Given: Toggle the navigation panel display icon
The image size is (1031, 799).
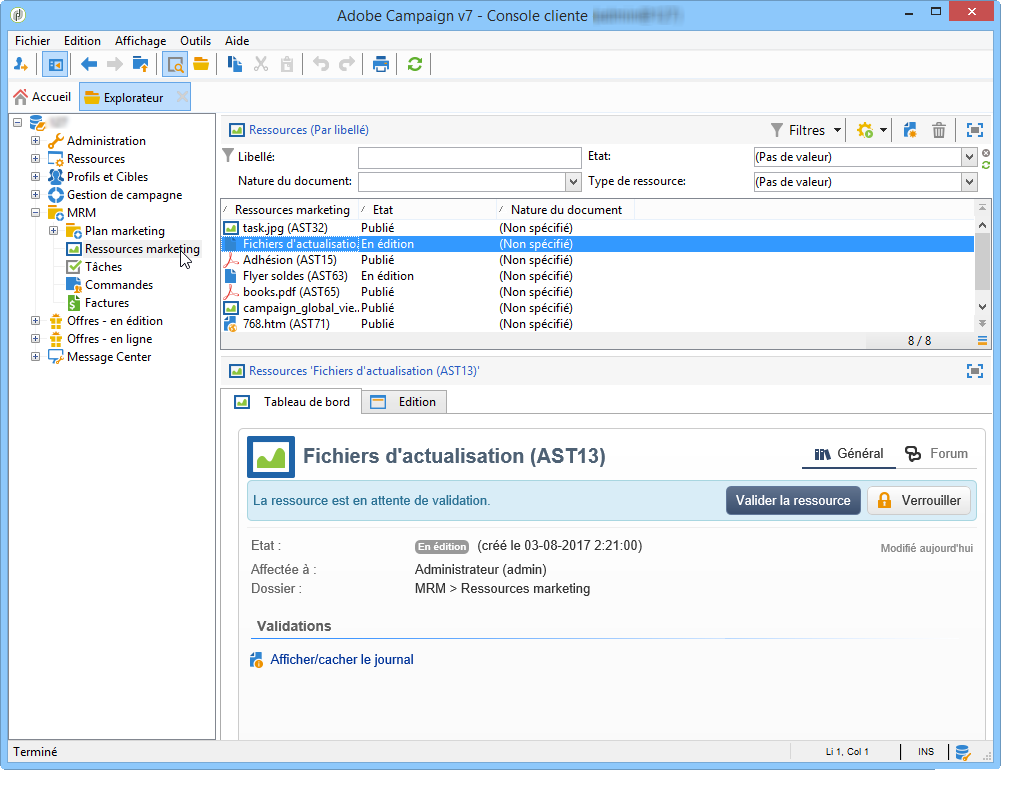Looking at the screenshot, I should coord(55,64).
